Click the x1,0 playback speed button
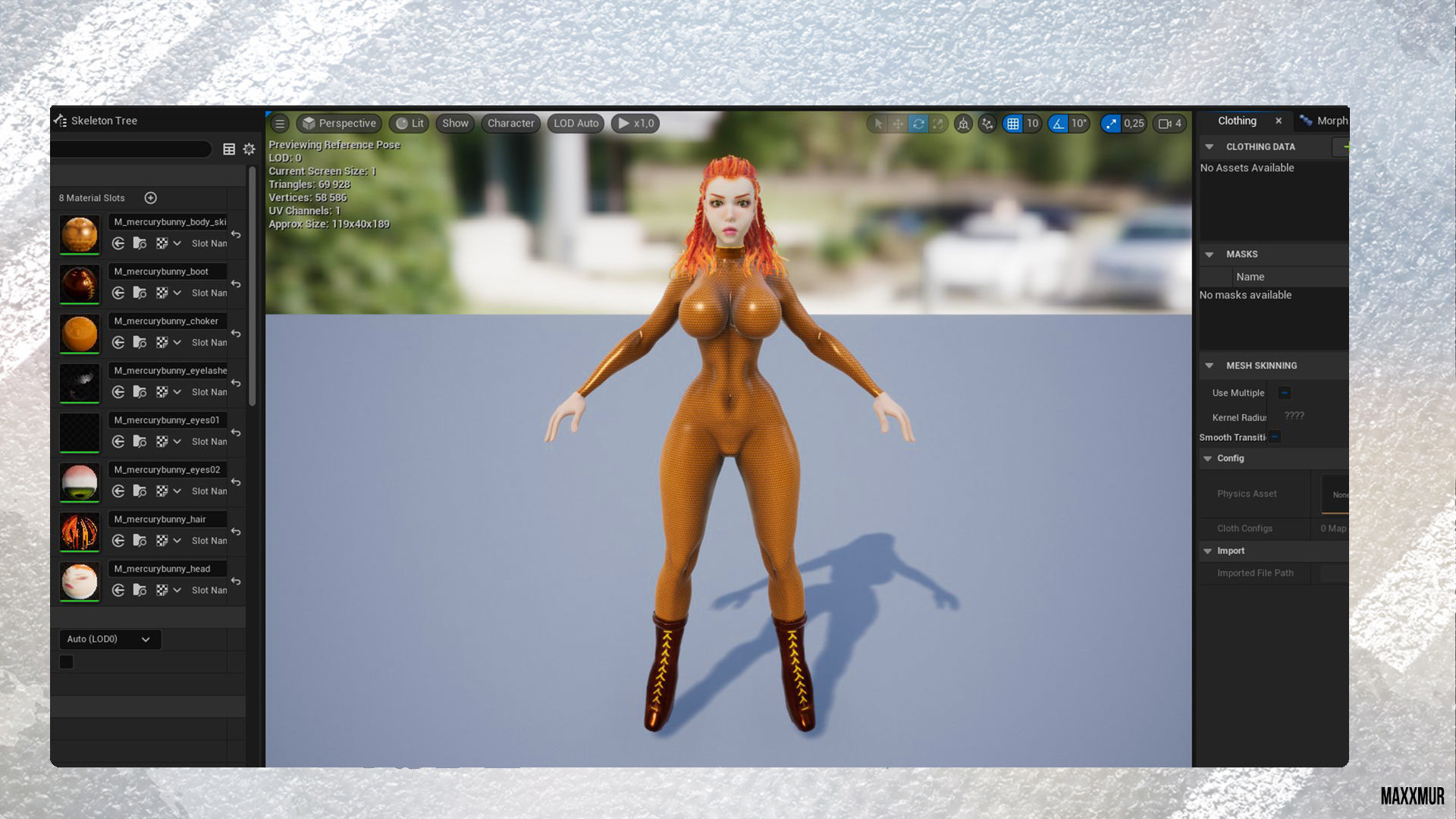 635,124
